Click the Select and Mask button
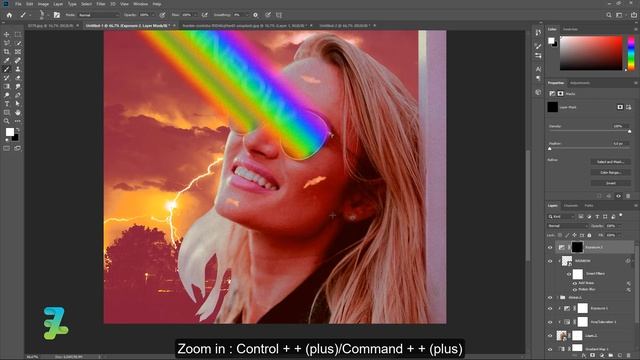Screen dimensions: 640x360 (x=610, y=162)
